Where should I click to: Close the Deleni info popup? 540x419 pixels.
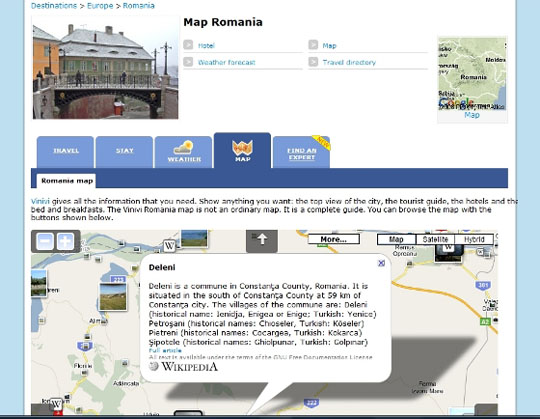tap(381, 263)
